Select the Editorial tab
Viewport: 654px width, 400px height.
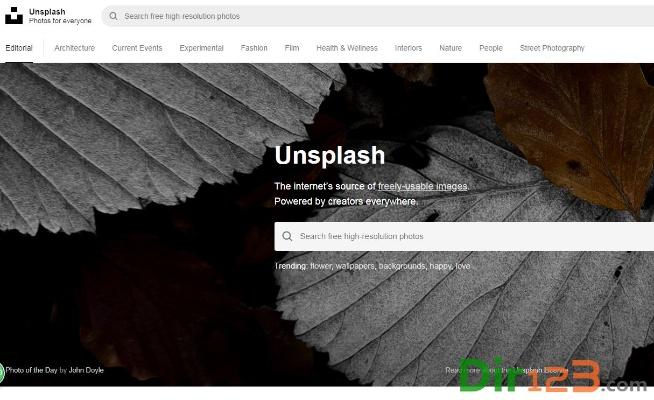tap(19, 48)
